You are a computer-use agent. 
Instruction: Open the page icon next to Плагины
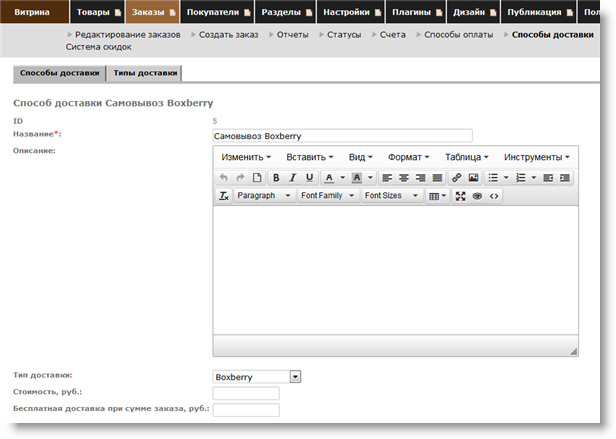pyautogui.click(x=439, y=13)
